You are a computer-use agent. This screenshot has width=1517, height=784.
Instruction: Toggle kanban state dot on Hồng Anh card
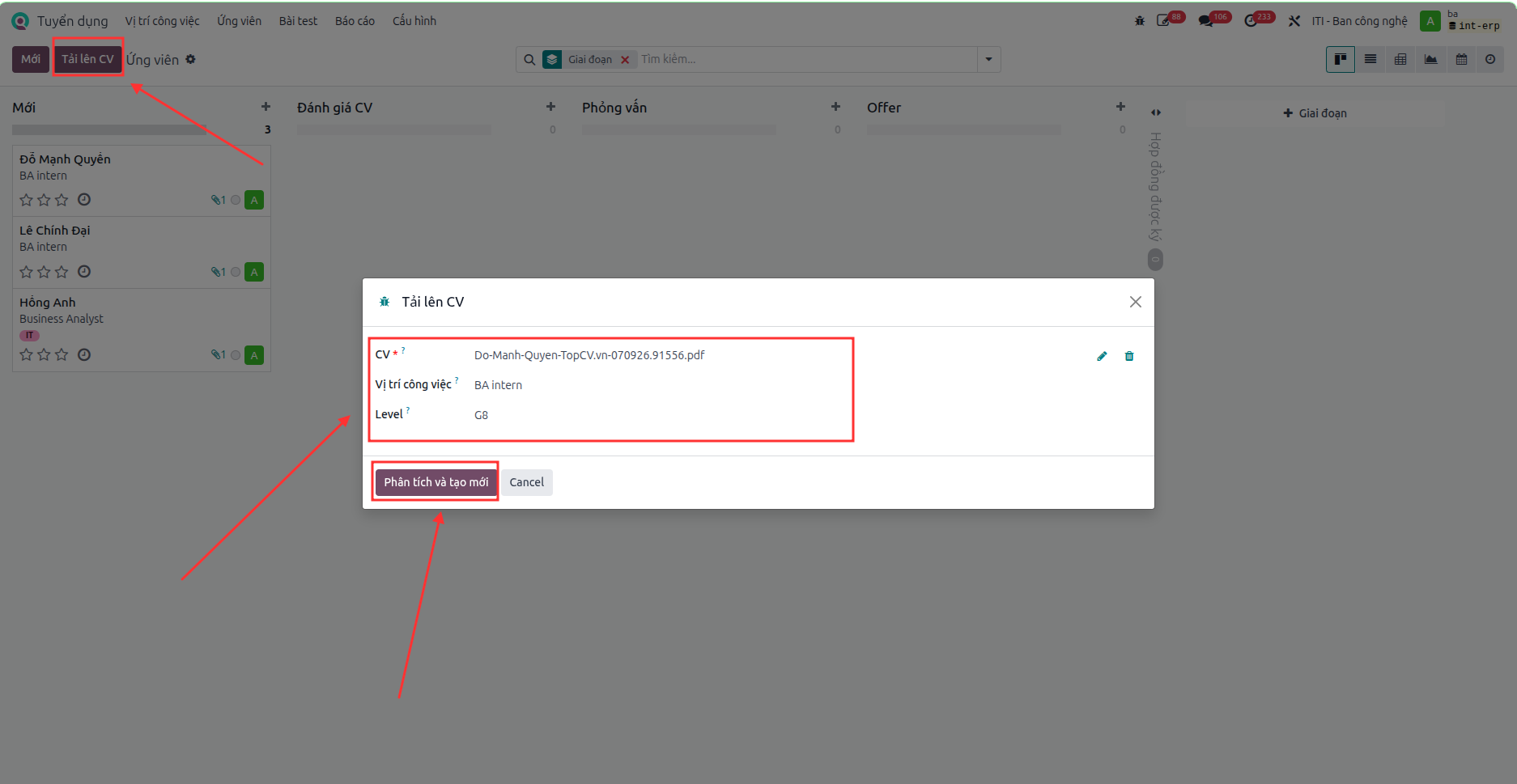point(236,355)
